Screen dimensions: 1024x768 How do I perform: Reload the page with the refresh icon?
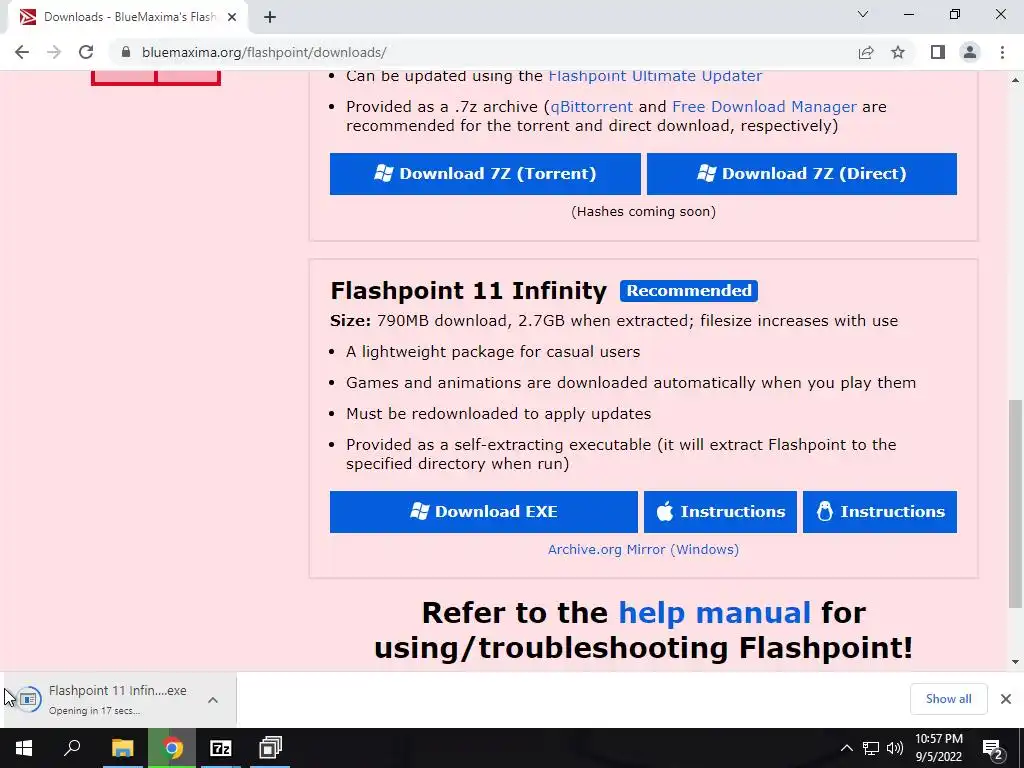(86, 52)
